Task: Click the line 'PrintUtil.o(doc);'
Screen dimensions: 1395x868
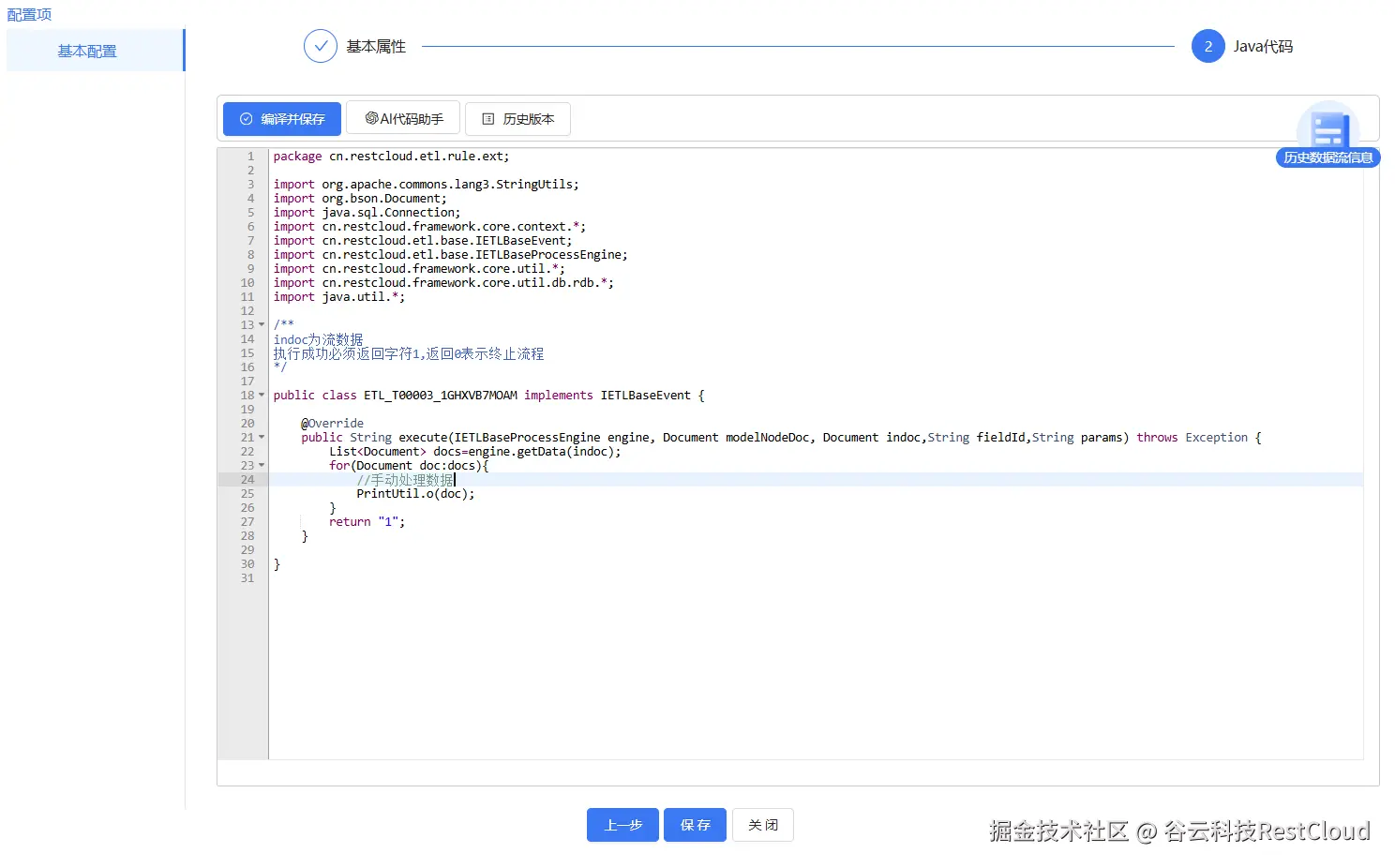Action: tap(415, 494)
